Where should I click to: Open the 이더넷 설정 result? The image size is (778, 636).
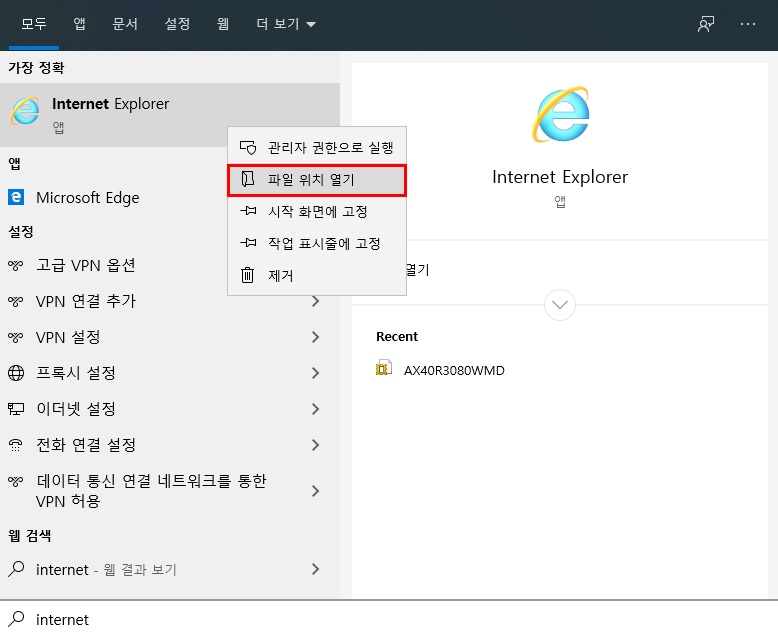170,409
